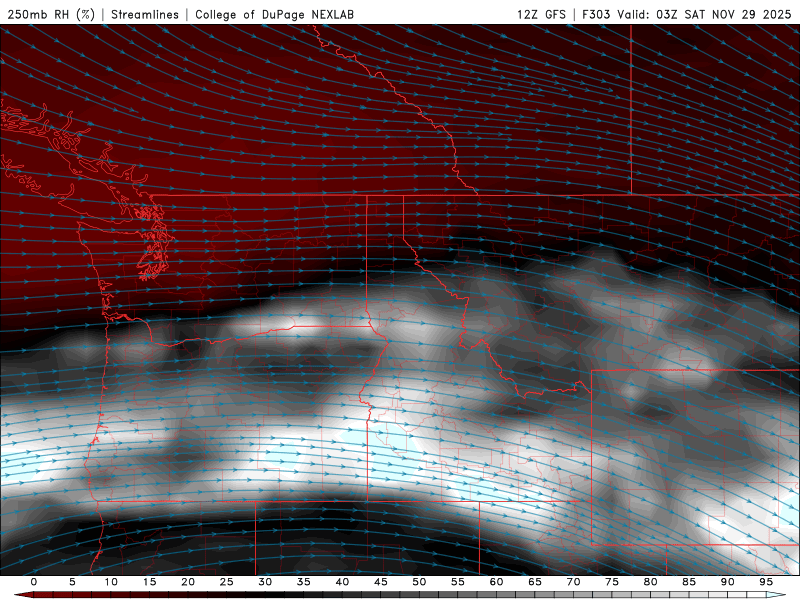
Task: Click the "95" value on color scale
Action: 766,582
